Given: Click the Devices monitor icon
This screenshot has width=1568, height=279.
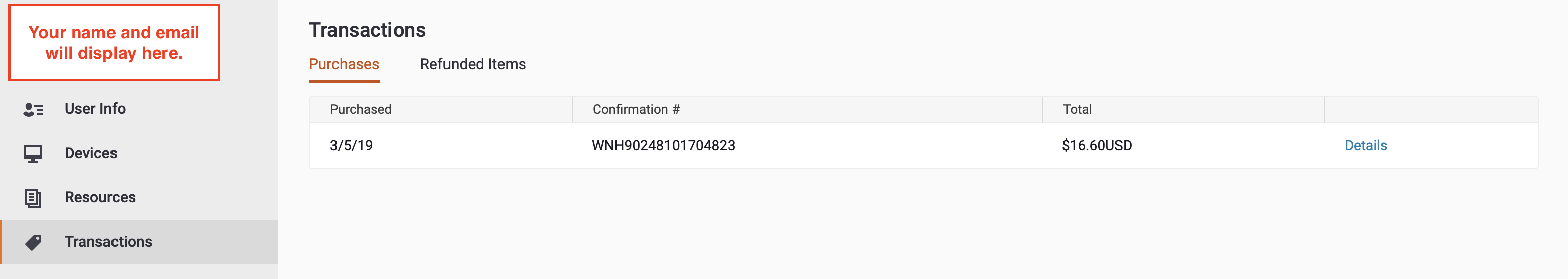Looking at the screenshot, I should point(33,154).
